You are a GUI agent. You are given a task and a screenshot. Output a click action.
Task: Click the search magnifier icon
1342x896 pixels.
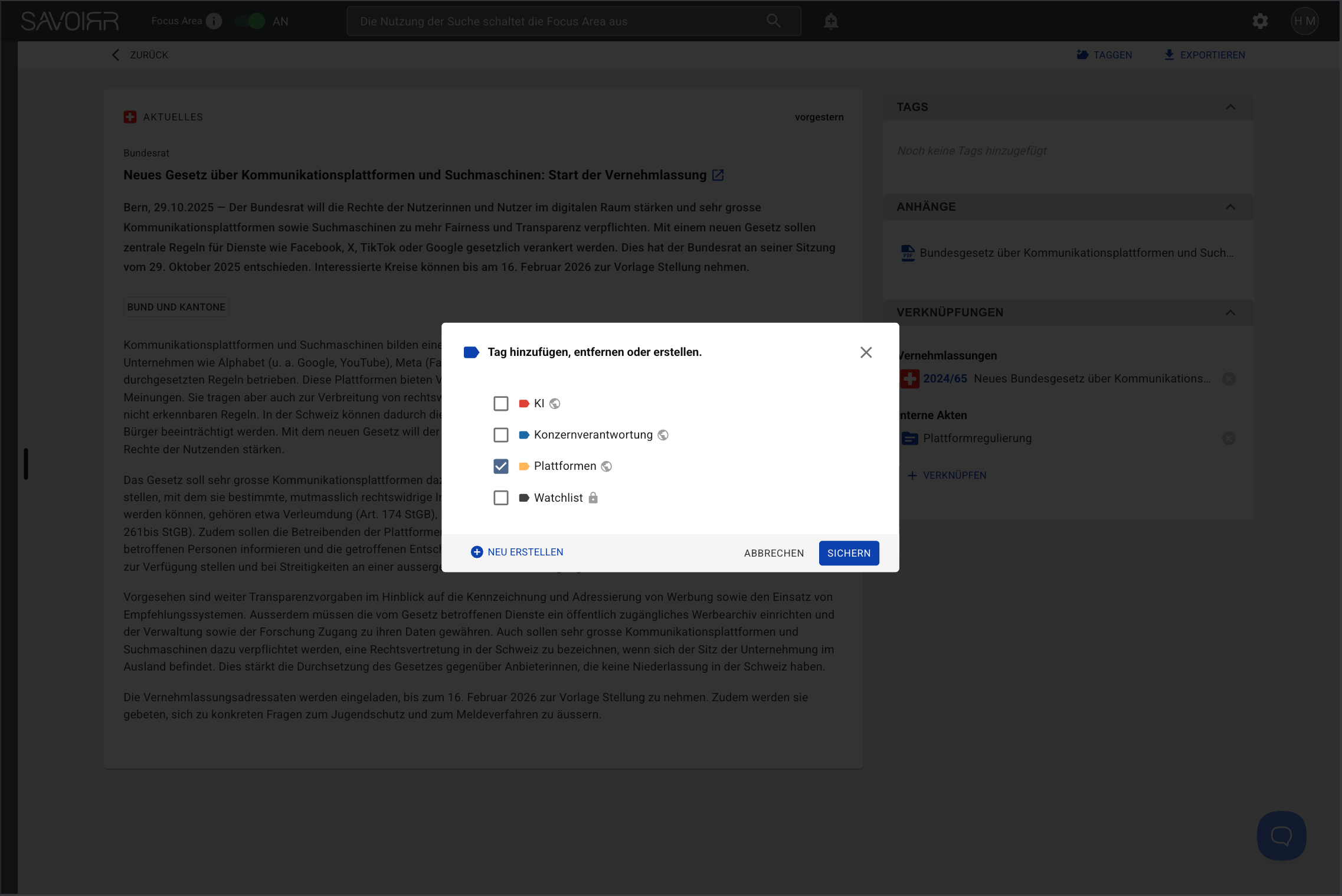pyautogui.click(x=773, y=21)
